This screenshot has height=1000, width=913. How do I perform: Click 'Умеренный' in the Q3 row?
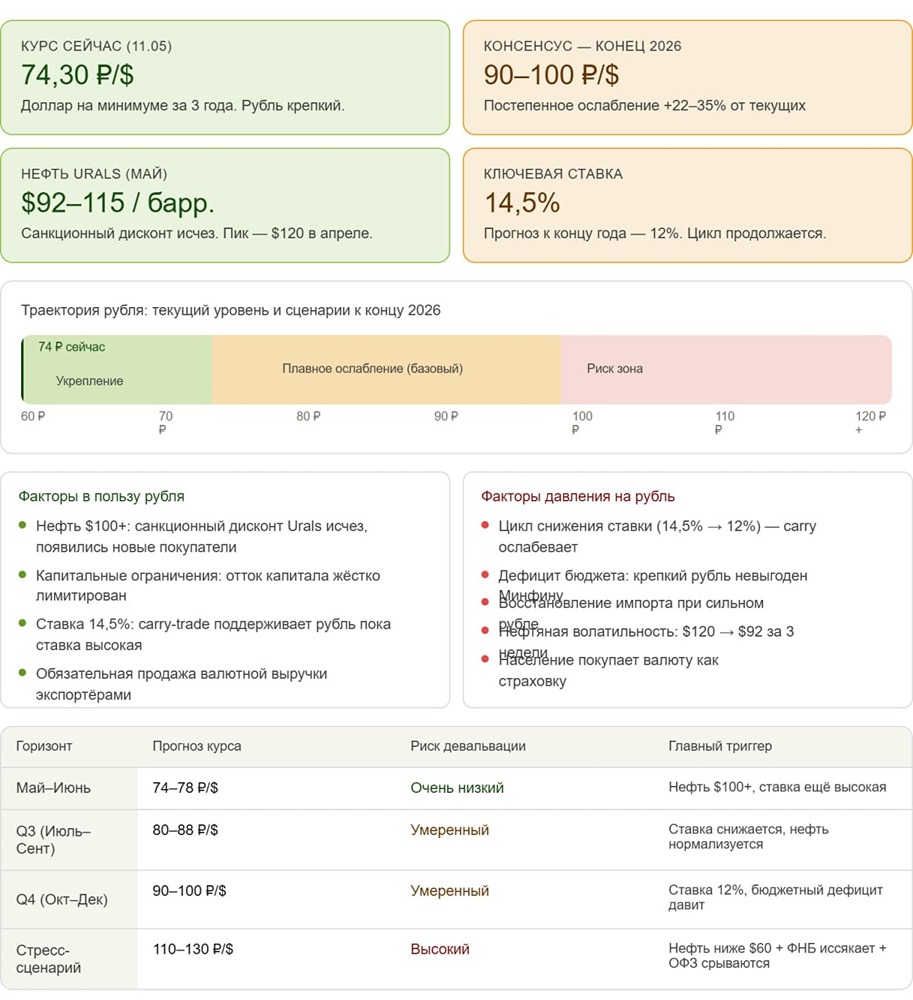[449, 830]
